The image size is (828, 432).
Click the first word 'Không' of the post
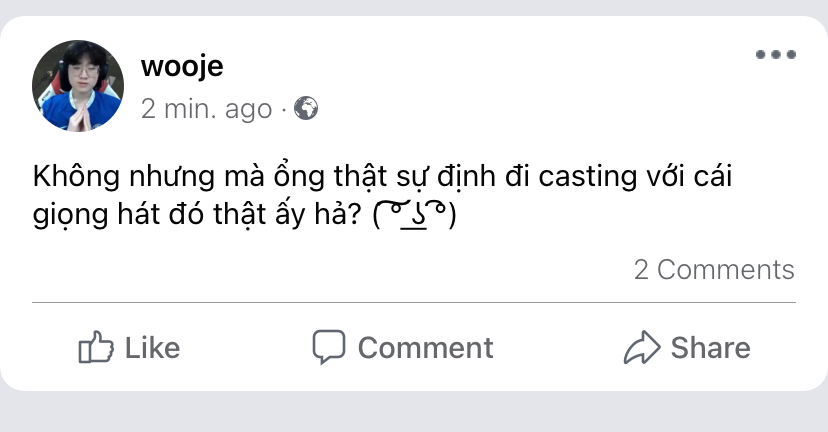click(77, 176)
